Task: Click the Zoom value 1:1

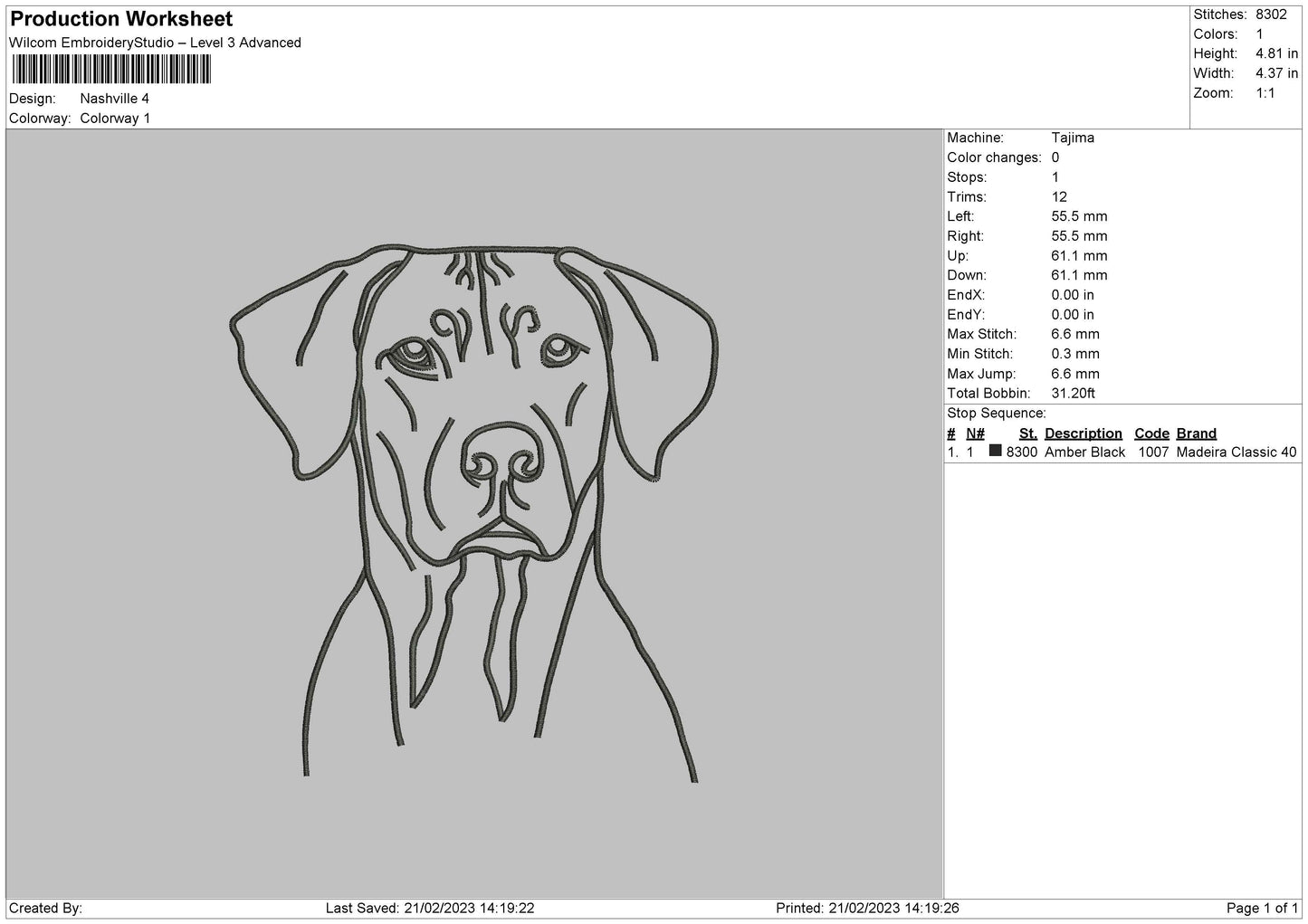Action: [1265, 93]
